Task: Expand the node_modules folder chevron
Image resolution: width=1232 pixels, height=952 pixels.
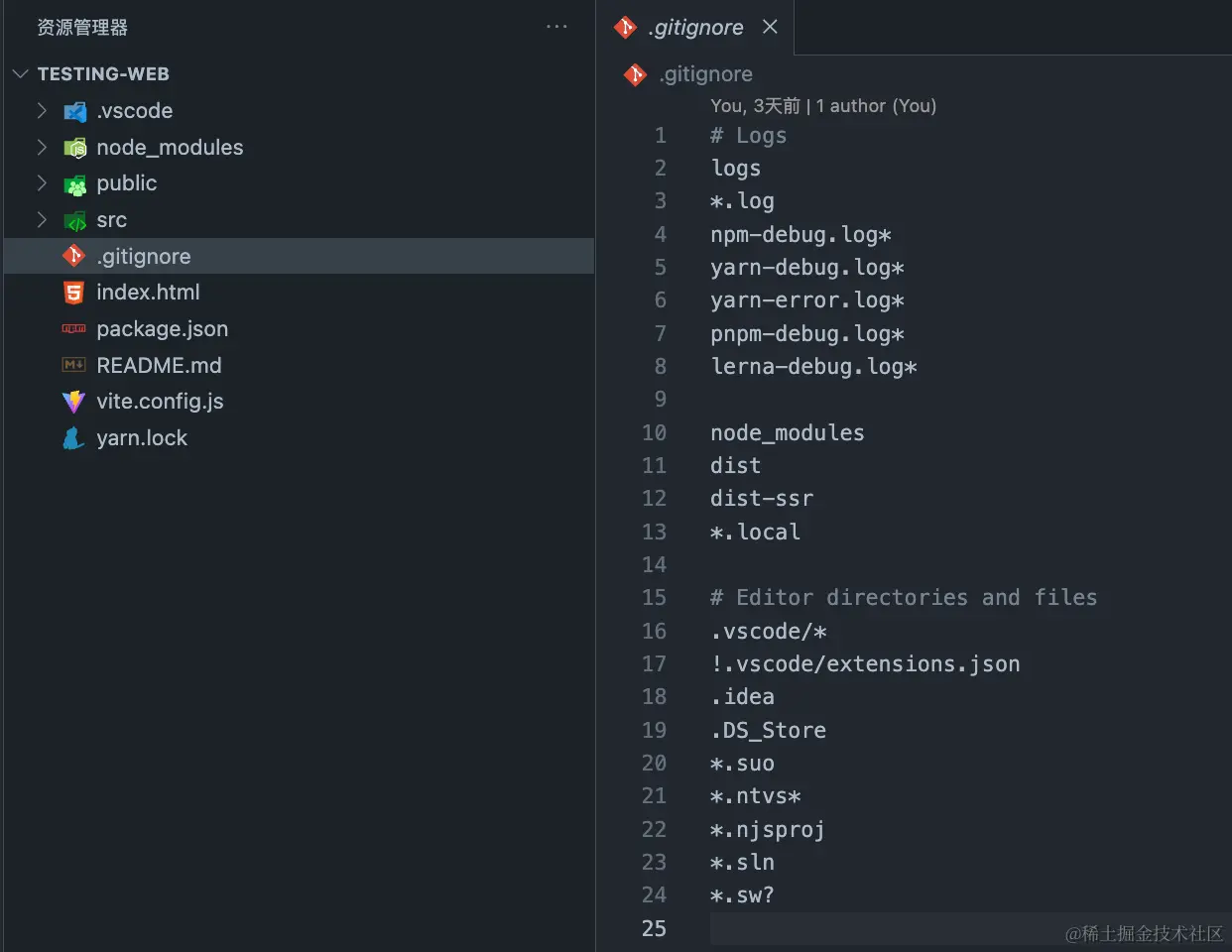Action: 42,147
